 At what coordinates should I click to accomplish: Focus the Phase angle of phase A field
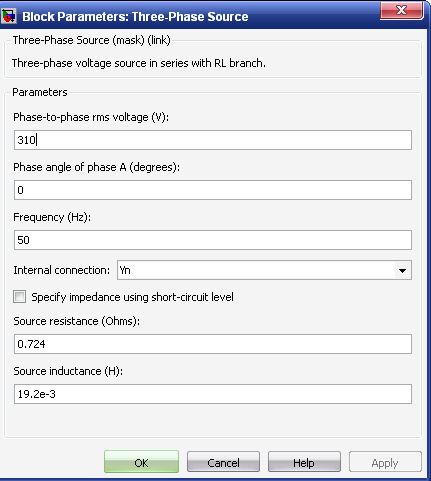(213, 190)
